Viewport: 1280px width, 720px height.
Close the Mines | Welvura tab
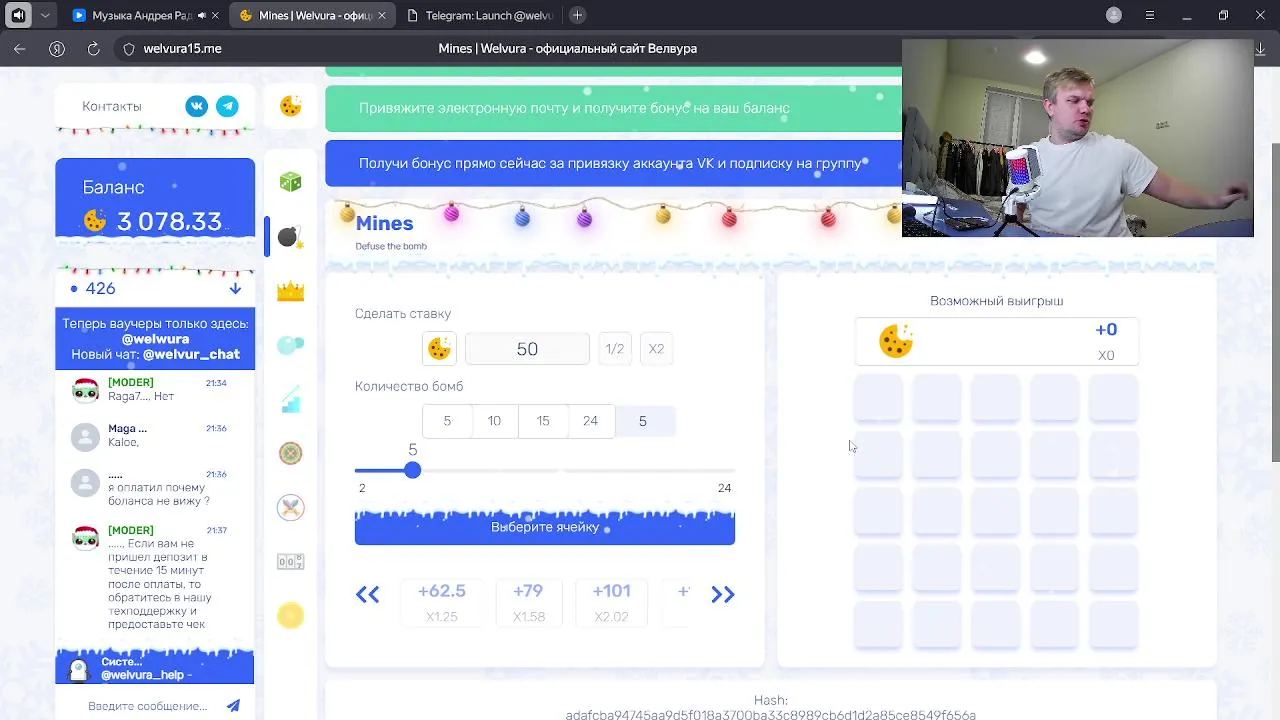(x=380, y=16)
